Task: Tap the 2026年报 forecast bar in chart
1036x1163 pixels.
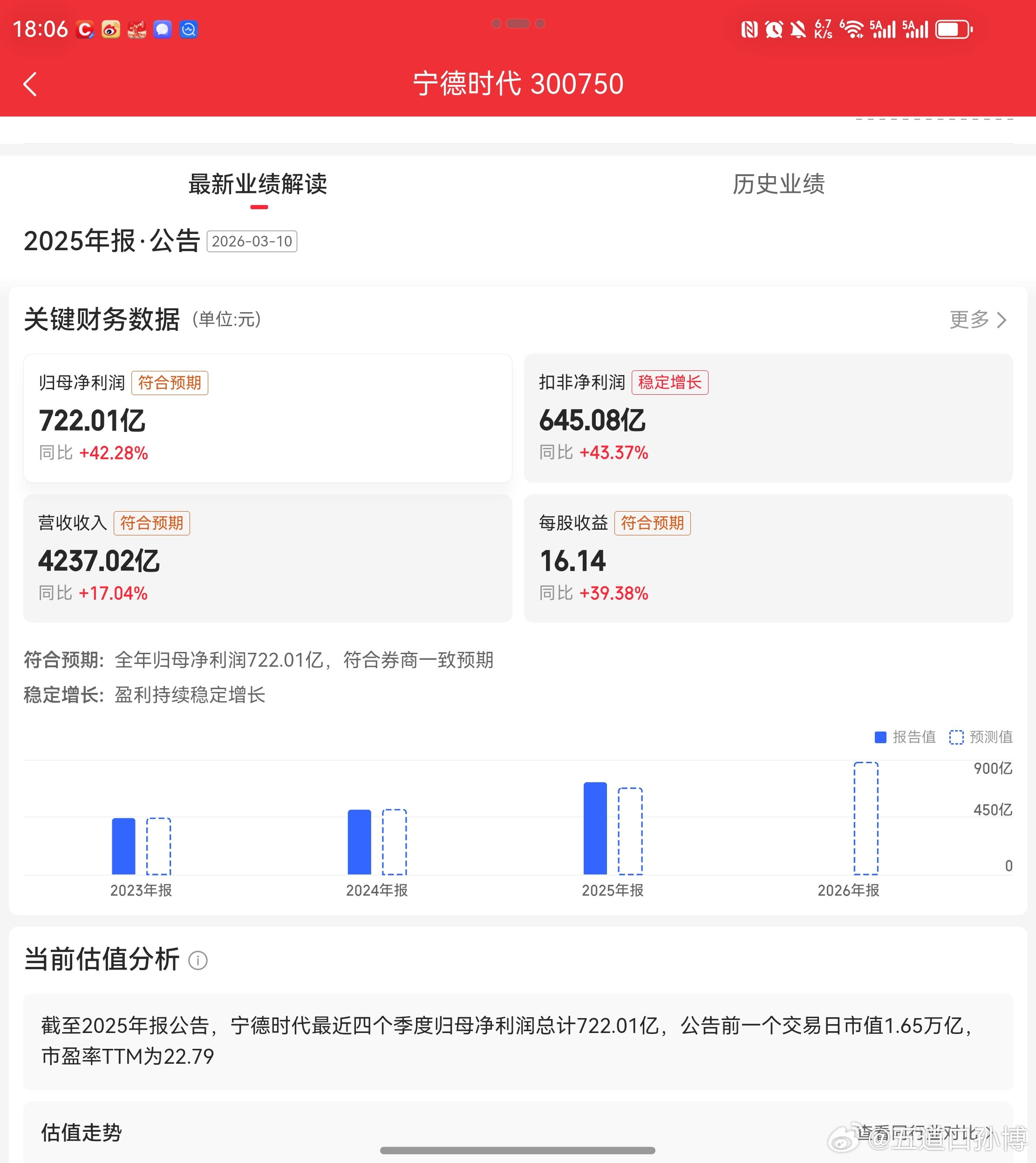Action: click(865, 814)
